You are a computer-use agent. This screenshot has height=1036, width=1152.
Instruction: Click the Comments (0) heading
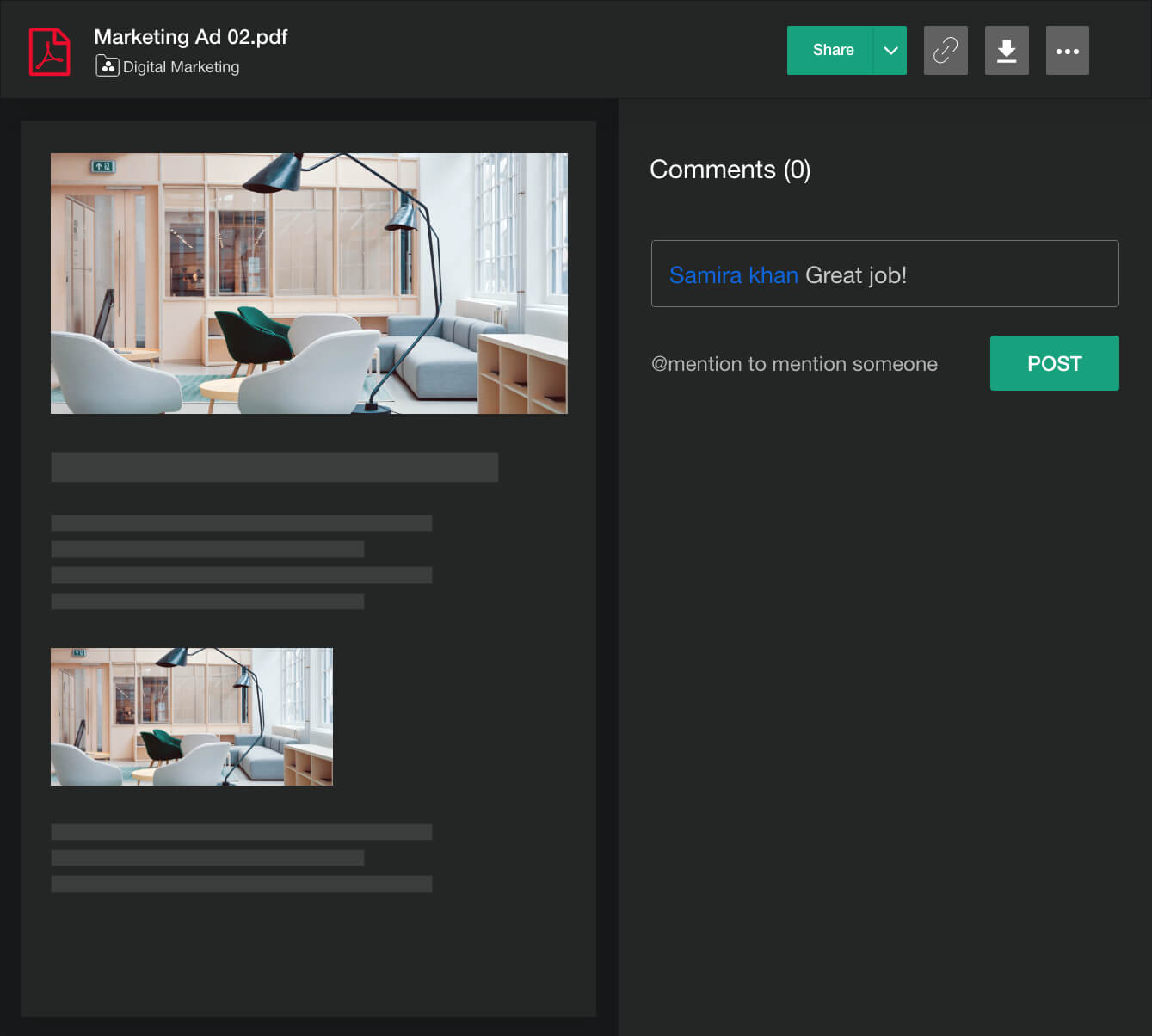coord(730,170)
